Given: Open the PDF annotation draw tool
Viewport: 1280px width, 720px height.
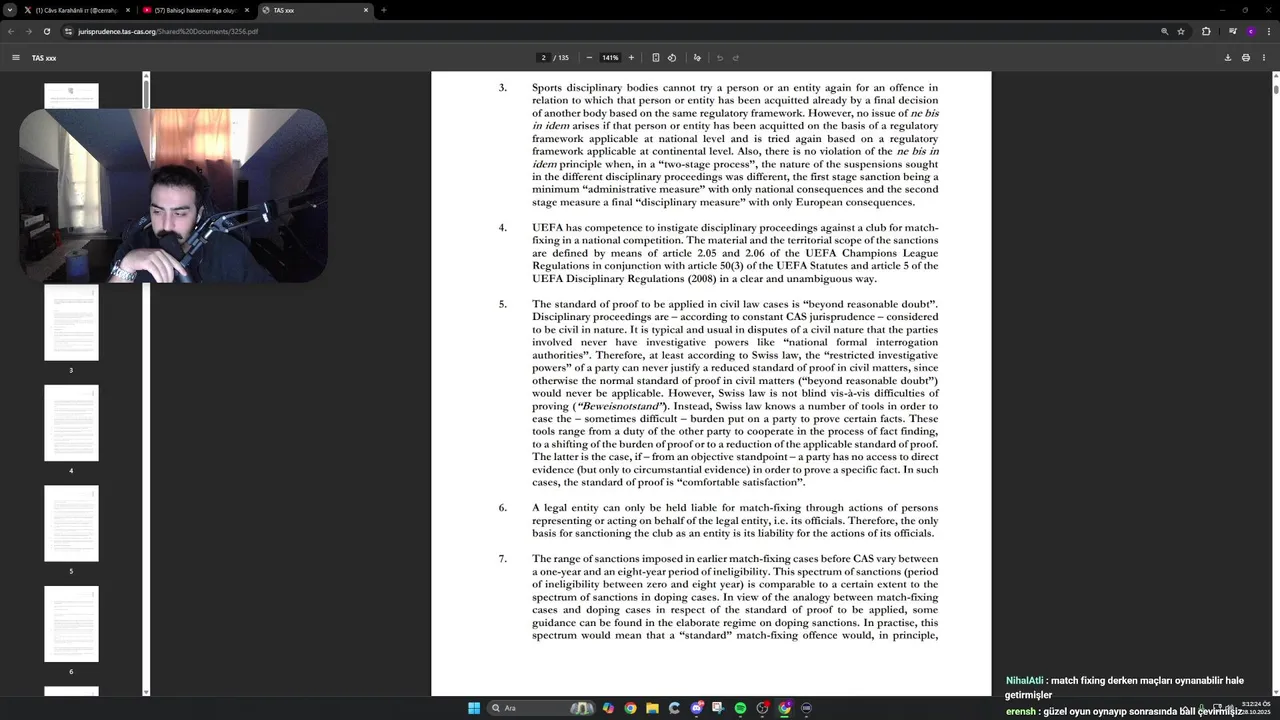Looking at the screenshot, I should point(697,58).
